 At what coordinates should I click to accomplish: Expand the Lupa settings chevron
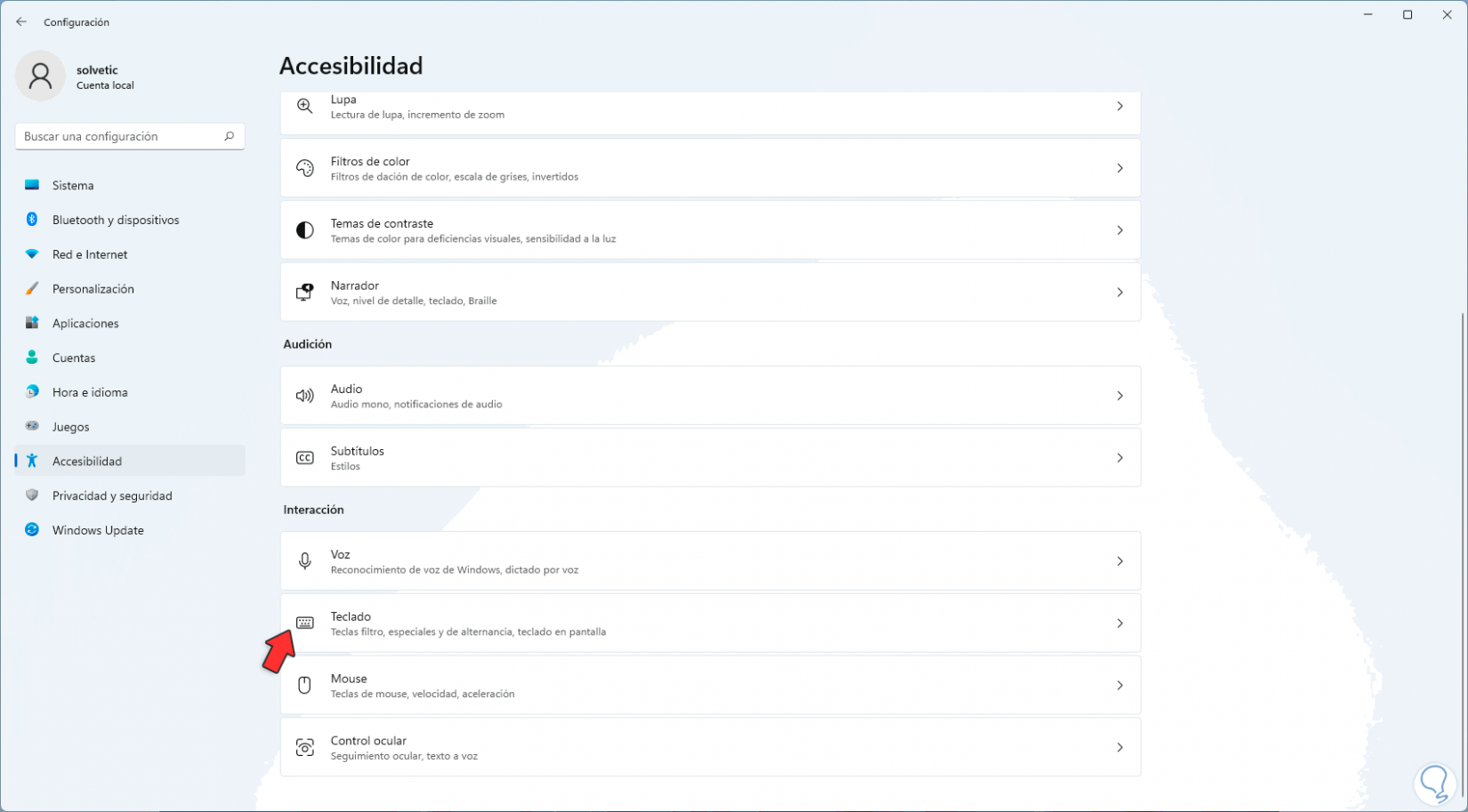click(x=1120, y=106)
